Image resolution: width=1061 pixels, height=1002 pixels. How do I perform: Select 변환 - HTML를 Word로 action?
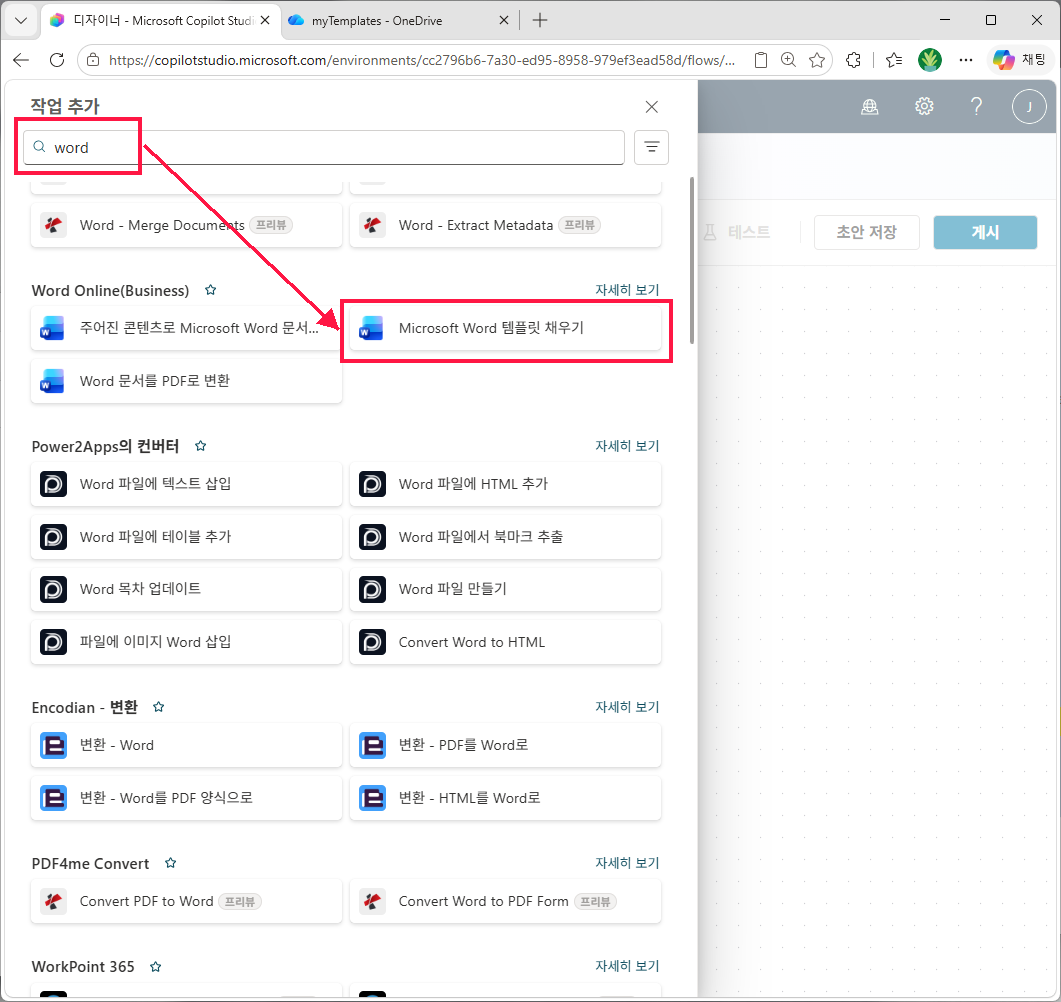point(505,798)
